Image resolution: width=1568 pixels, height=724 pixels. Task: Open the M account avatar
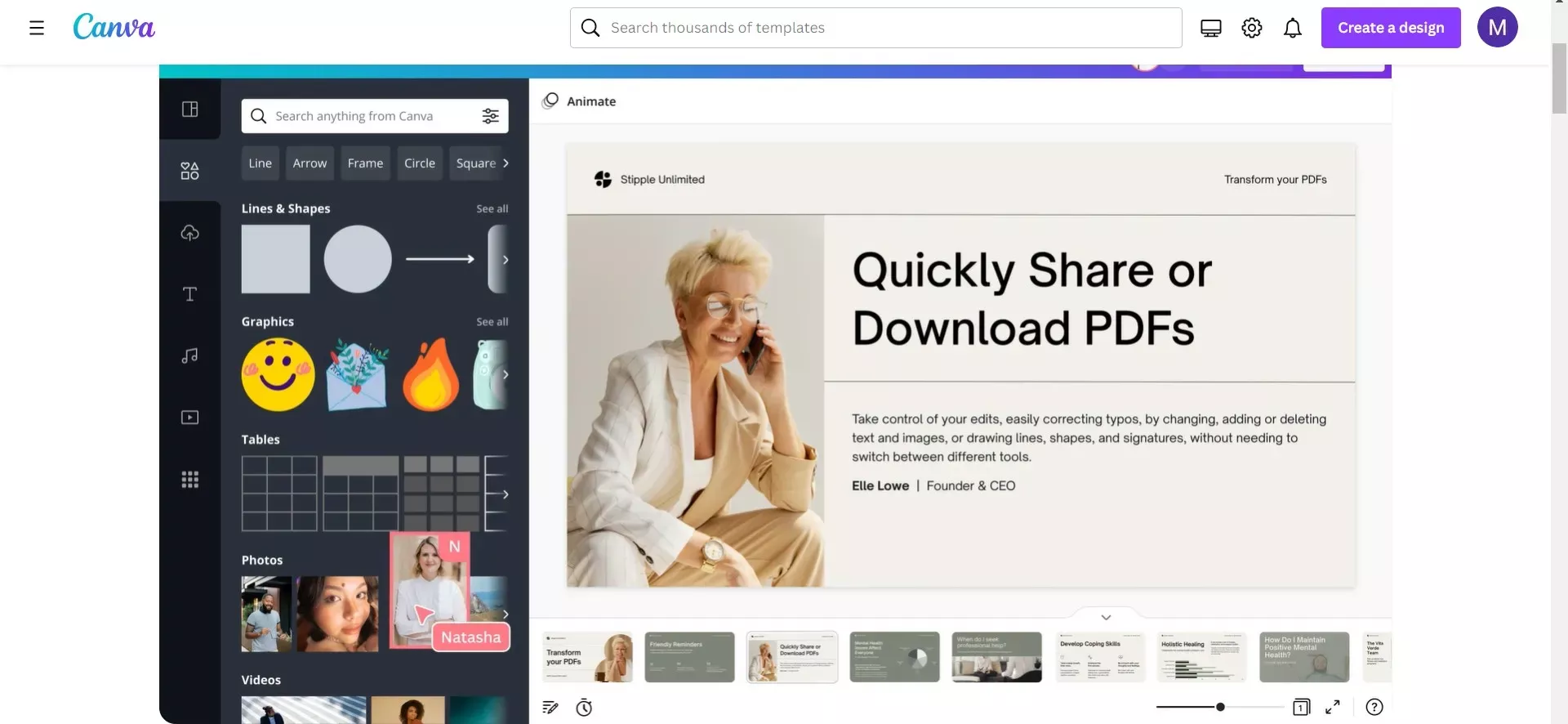tap(1497, 27)
